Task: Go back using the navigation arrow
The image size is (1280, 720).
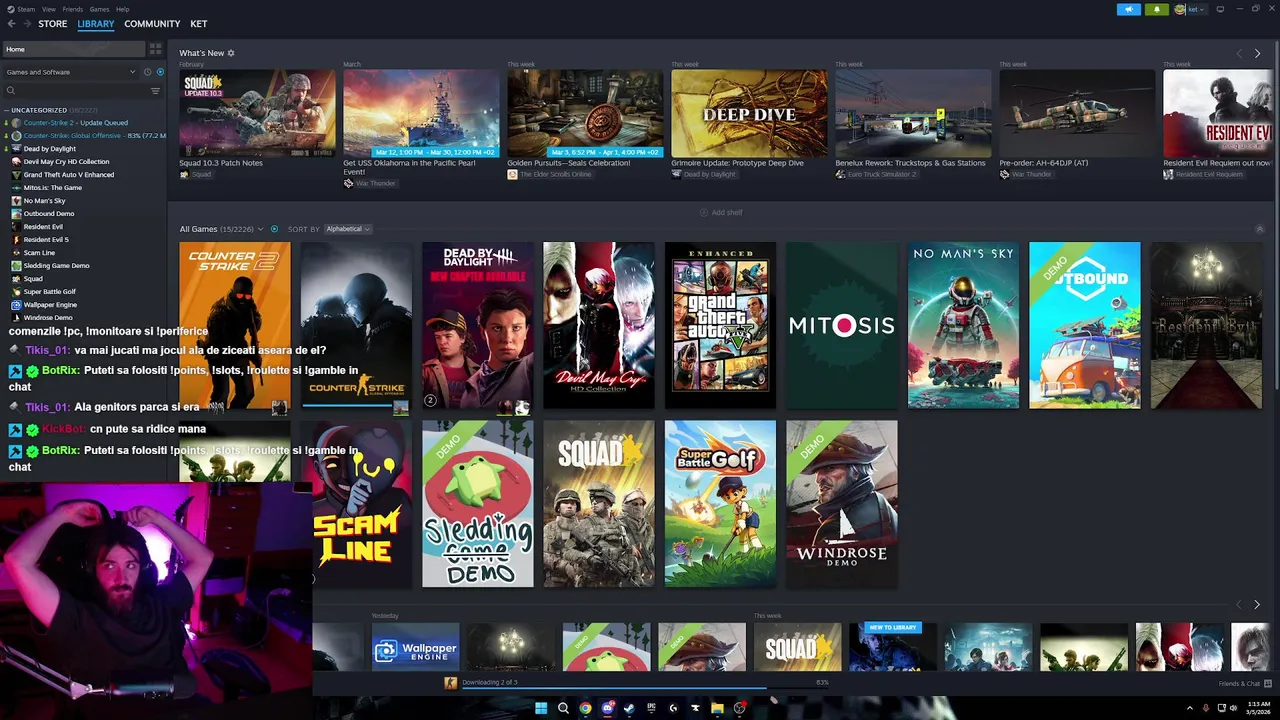Action: pos(12,24)
